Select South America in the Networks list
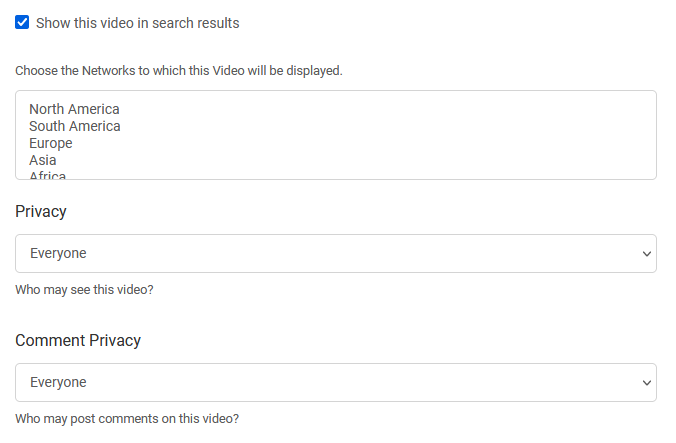This screenshot has height=443, width=676. 75,126
